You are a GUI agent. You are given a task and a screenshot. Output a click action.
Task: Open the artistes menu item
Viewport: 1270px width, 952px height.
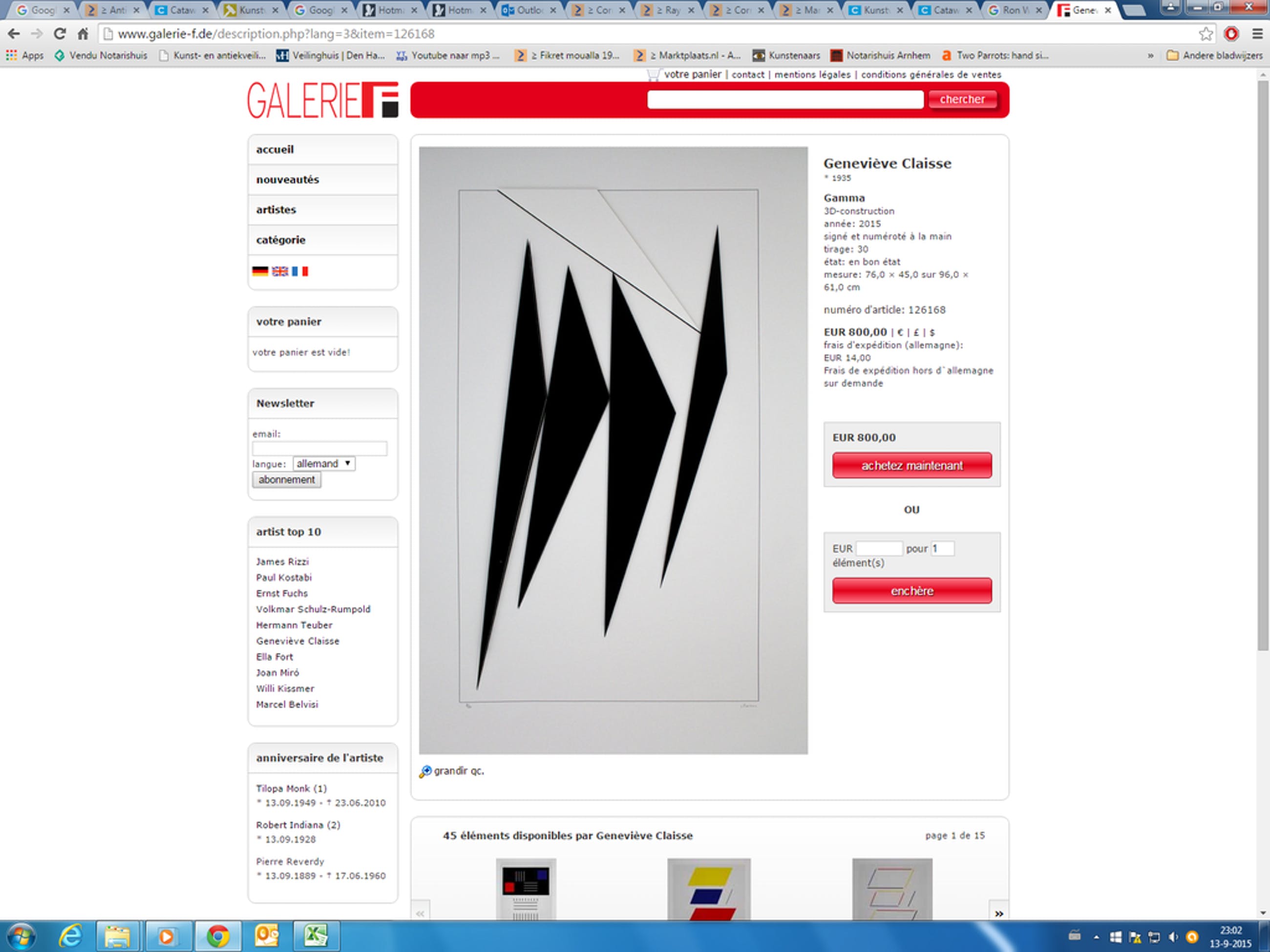pos(276,210)
